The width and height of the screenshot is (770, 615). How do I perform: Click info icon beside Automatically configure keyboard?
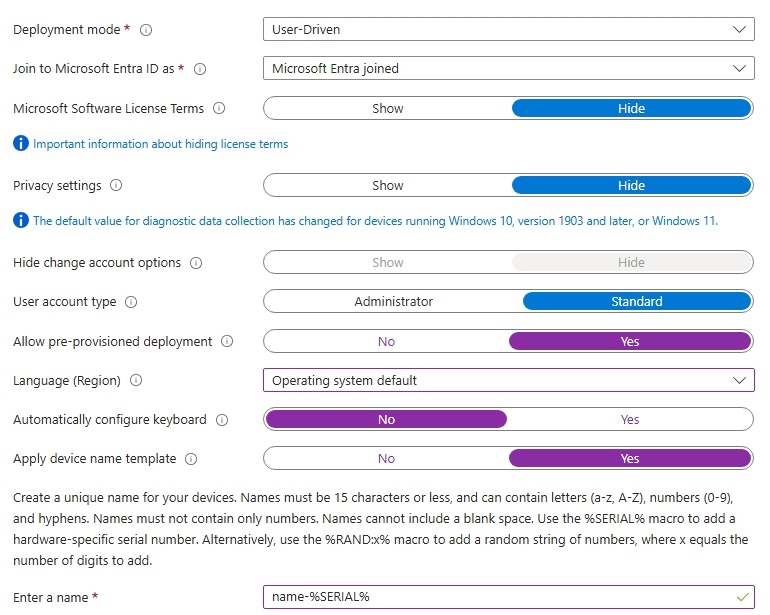click(222, 420)
